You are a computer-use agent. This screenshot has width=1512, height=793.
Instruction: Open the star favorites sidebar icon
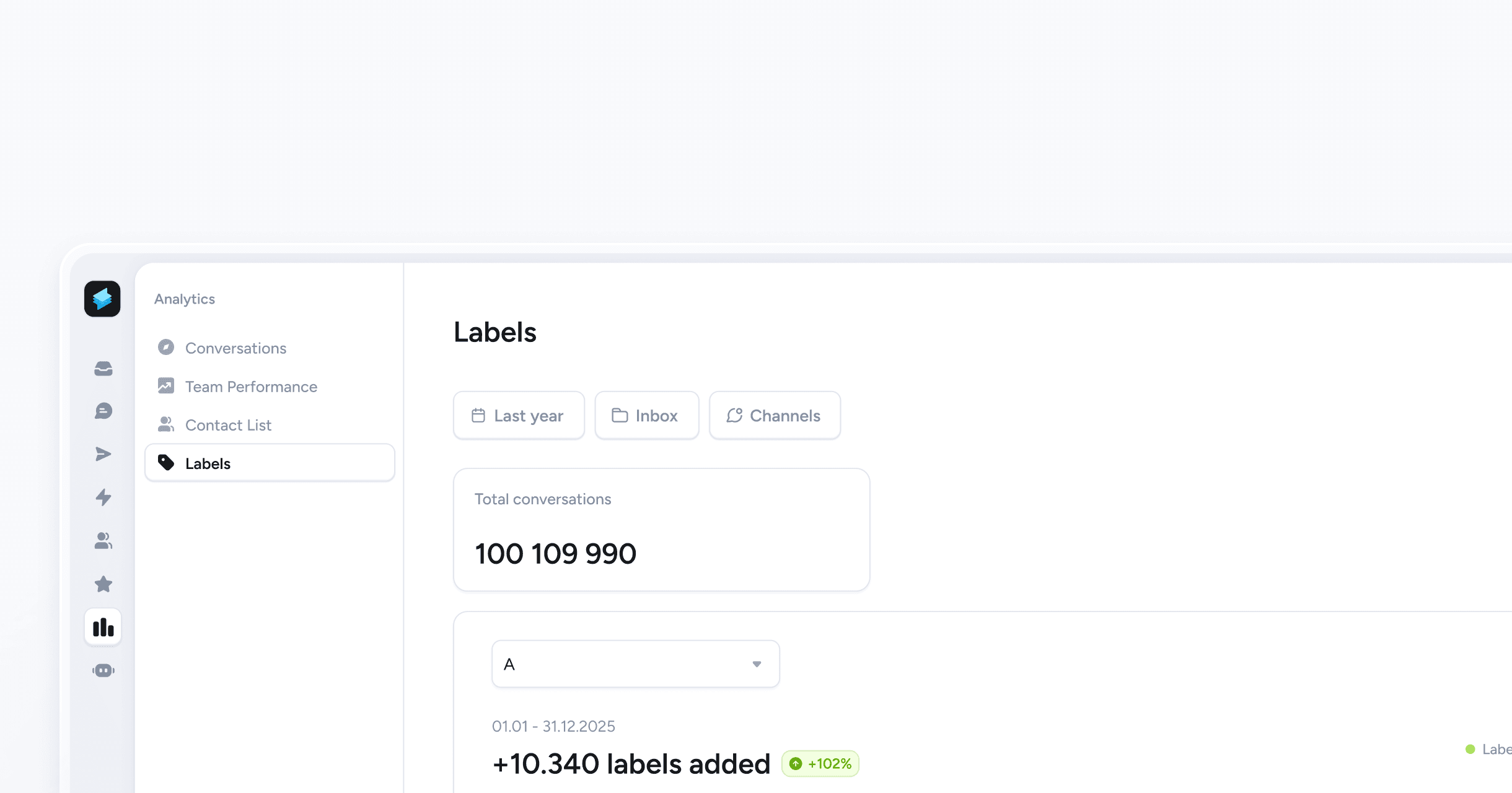103,584
